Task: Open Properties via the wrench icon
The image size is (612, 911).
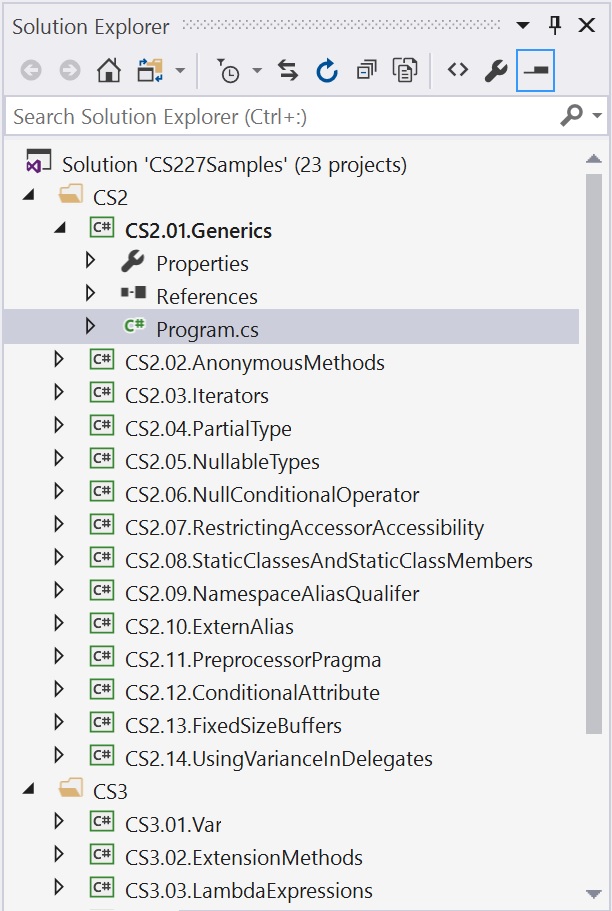Action: point(496,71)
